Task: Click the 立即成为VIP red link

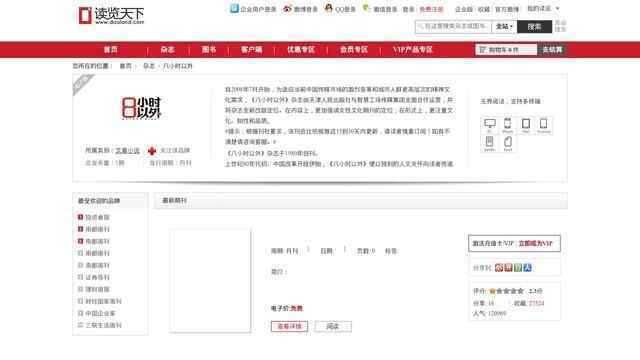Action: coord(535,243)
